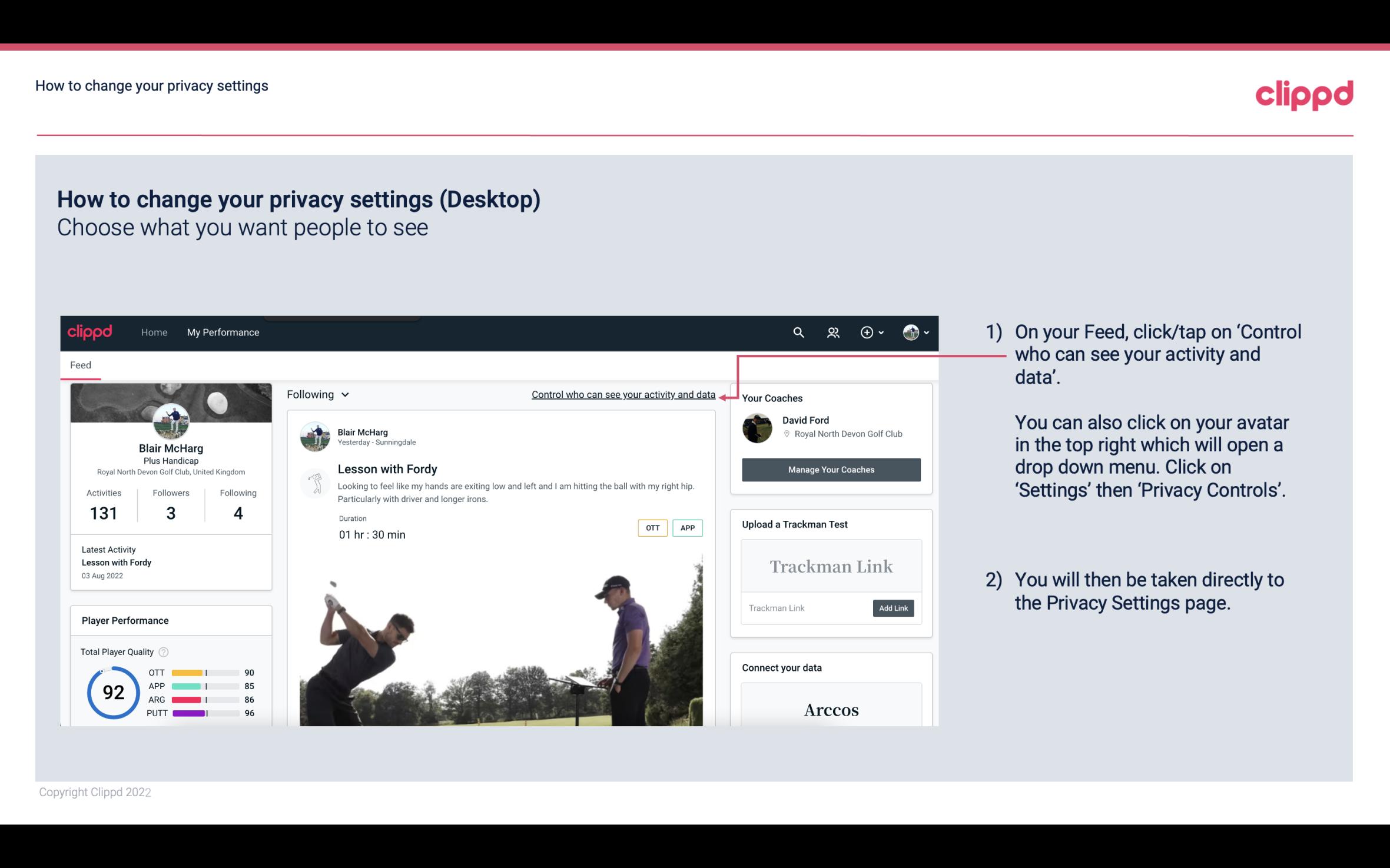Click 'Control who can see your activity and data' link
Screen dimensions: 1390x868
[x=623, y=394]
